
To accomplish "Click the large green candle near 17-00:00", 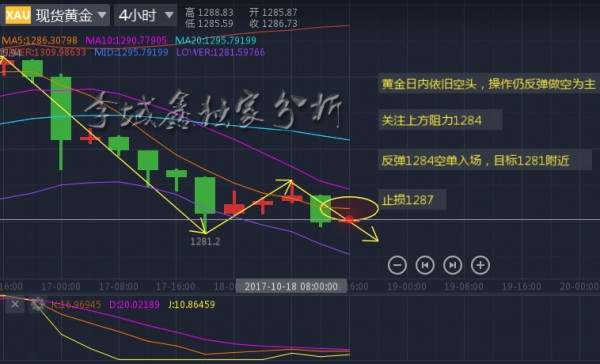I will pos(61,108).
